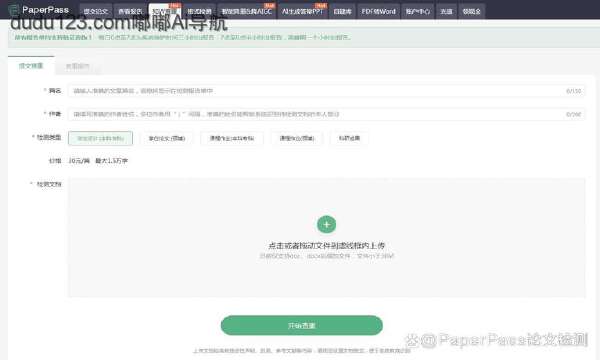600x360 pixels.
Task: Choose the 科研成果 detection type option
Action: coord(349,138)
